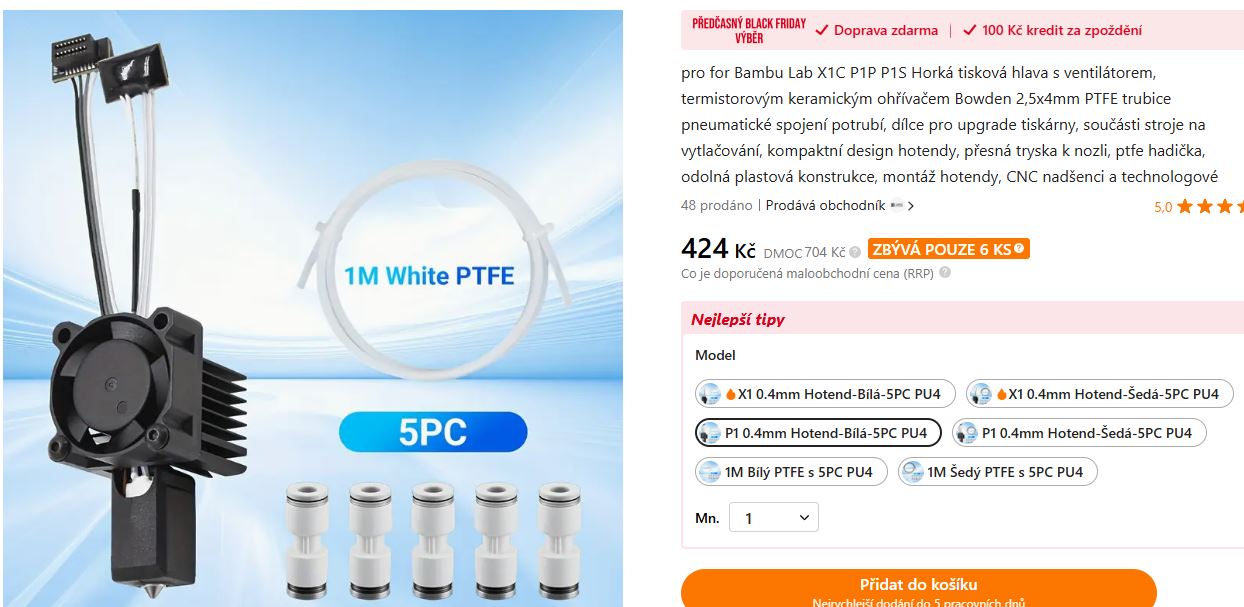Click the Předčasný Black Friday výběr badge
The width and height of the screenshot is (1244, 607).
749,31
